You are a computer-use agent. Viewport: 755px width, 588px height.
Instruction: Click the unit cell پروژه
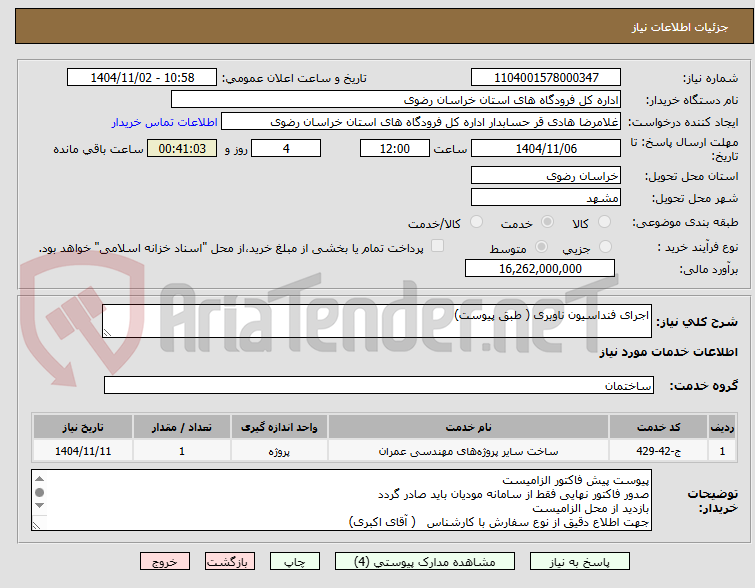point(279,451)
